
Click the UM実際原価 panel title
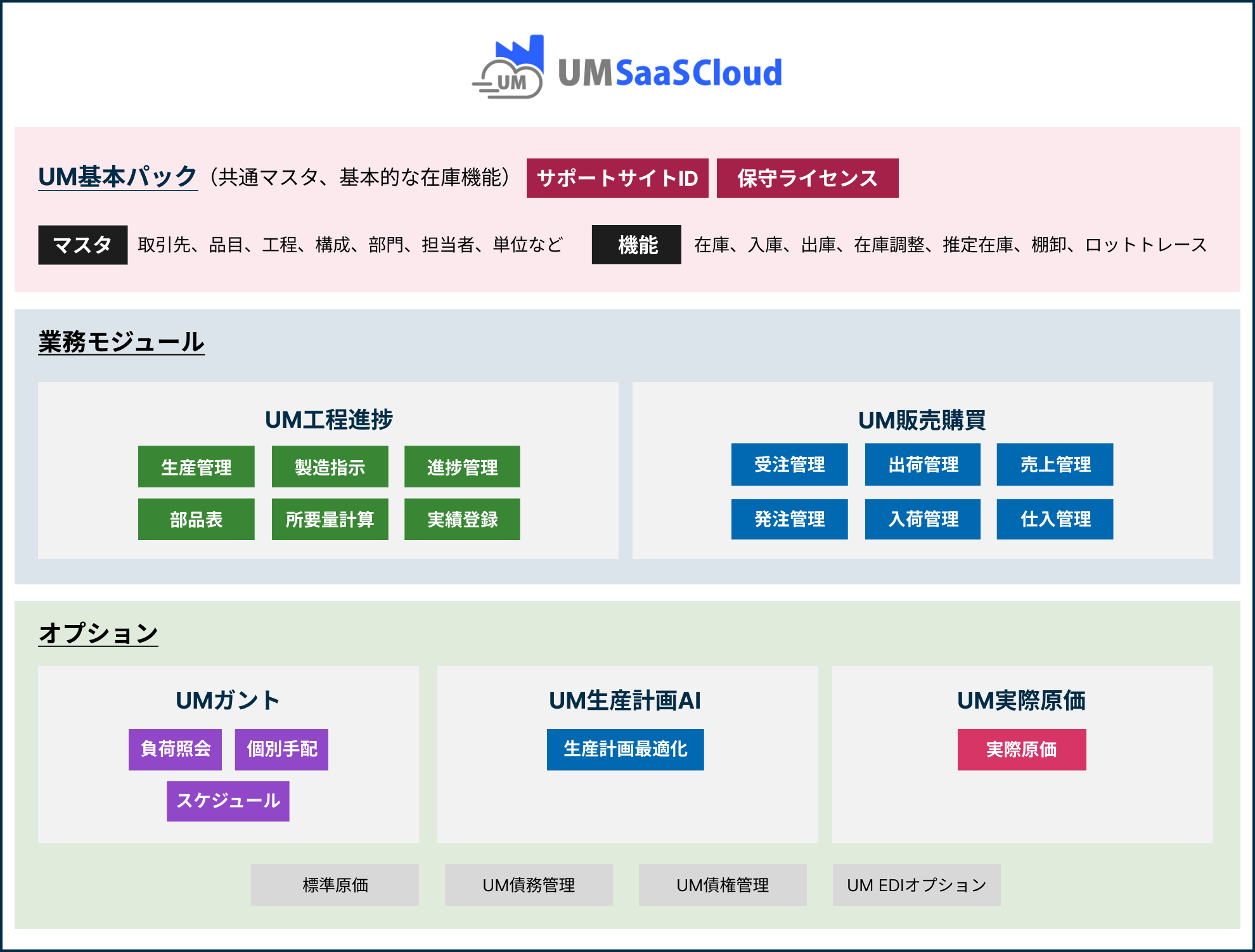(x=1022, y=700)
